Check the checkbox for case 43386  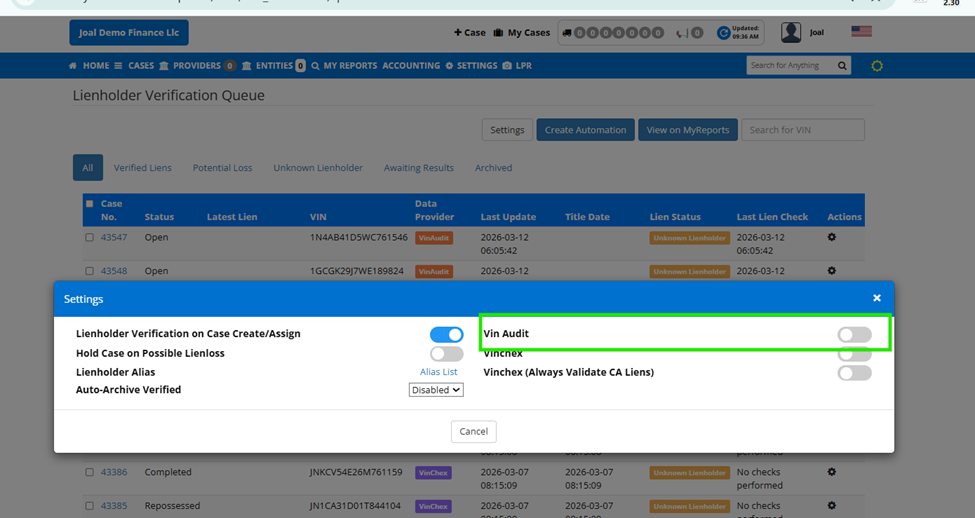[90, 473]
